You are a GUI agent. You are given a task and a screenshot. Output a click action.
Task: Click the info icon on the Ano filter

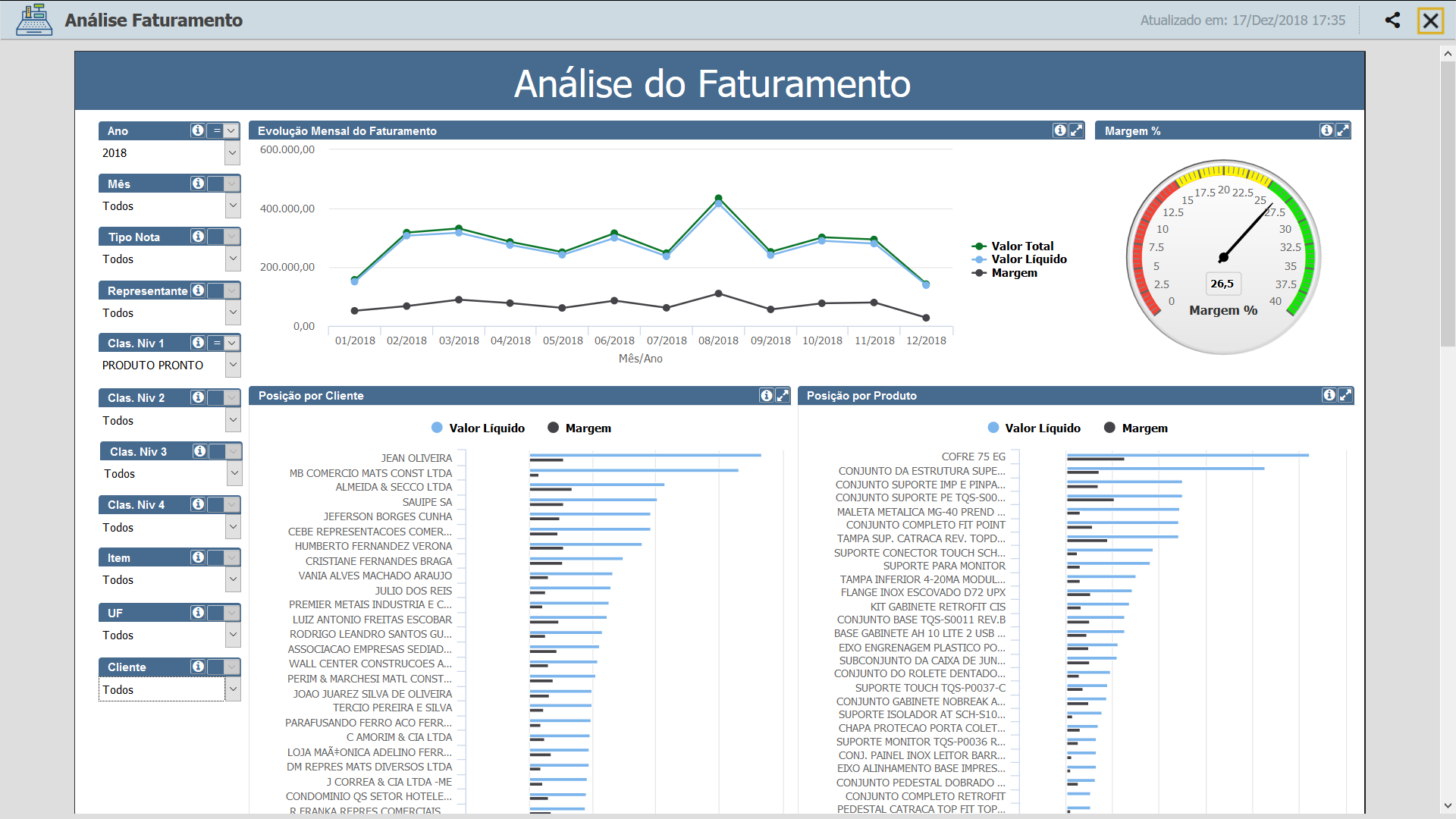click(197, 130)
